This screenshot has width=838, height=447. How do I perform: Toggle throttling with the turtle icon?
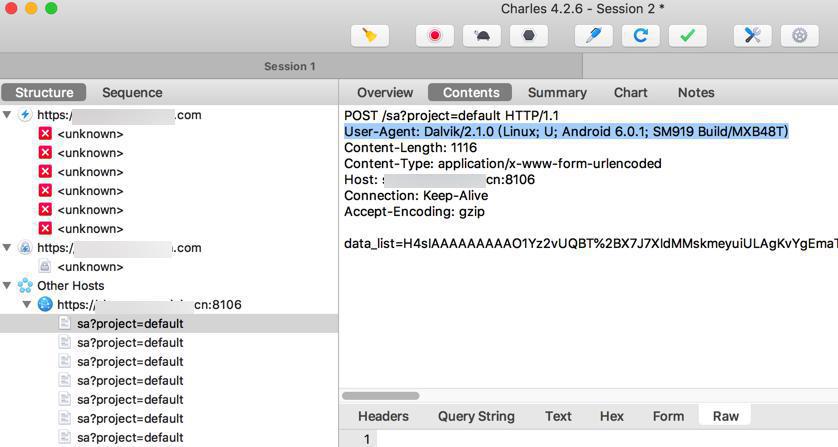coord(482,36)
